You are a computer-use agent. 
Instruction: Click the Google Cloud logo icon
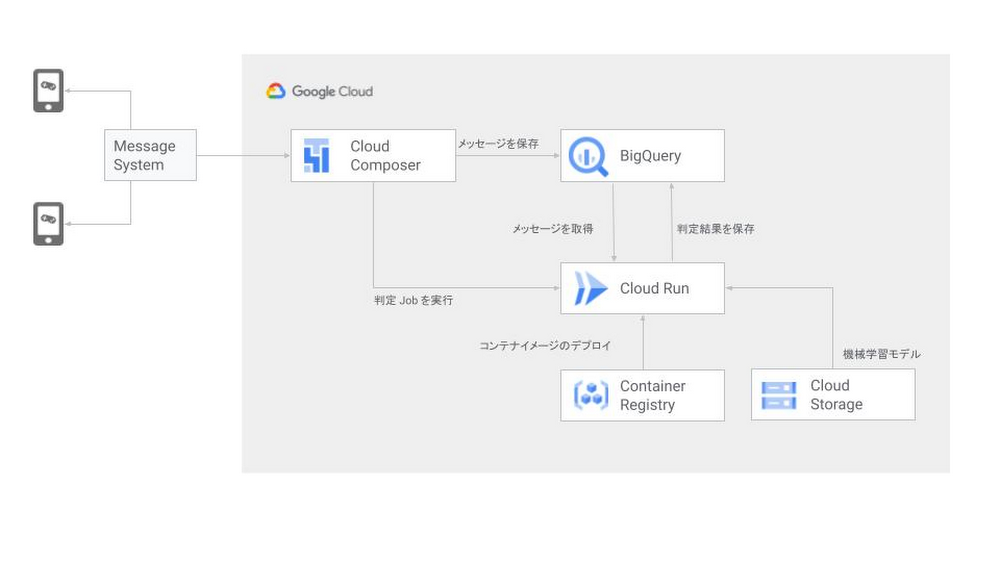click(x=276, y=91)
